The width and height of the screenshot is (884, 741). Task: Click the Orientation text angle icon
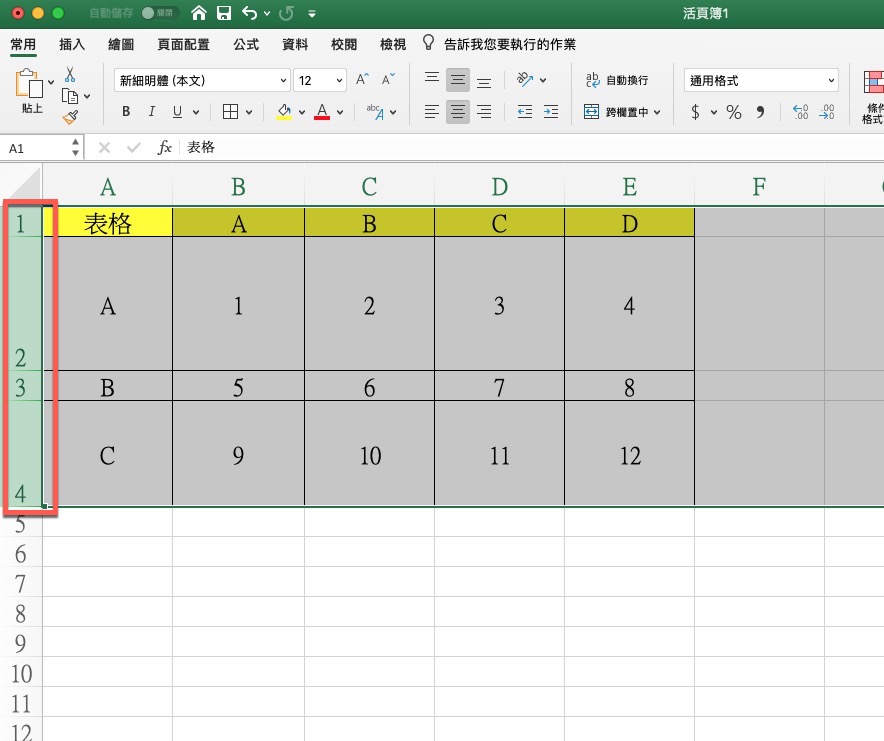point(525,80)
